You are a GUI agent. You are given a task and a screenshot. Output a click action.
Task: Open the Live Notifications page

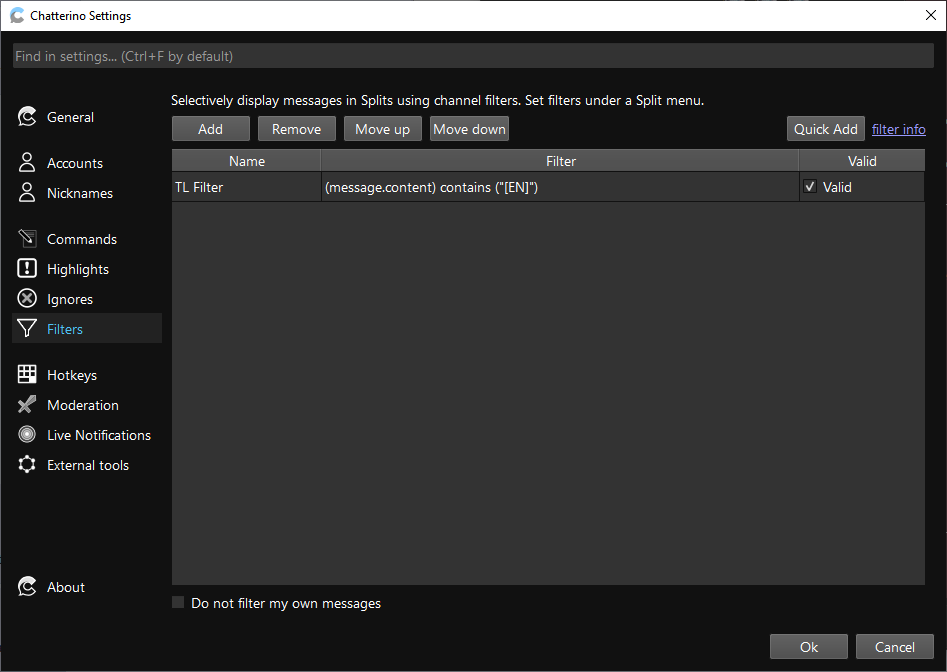coord(99,435)
